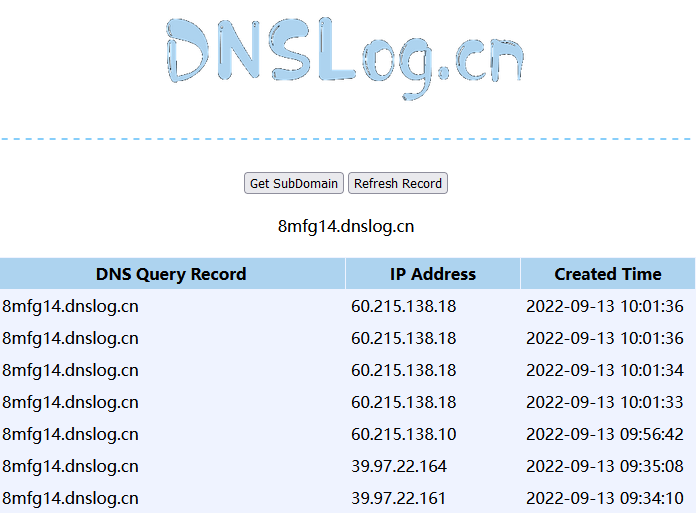Click the timestamp 2022-09-13 10:01:33
The height and width of the screenshot is (513, 696).
click(605, 402)
